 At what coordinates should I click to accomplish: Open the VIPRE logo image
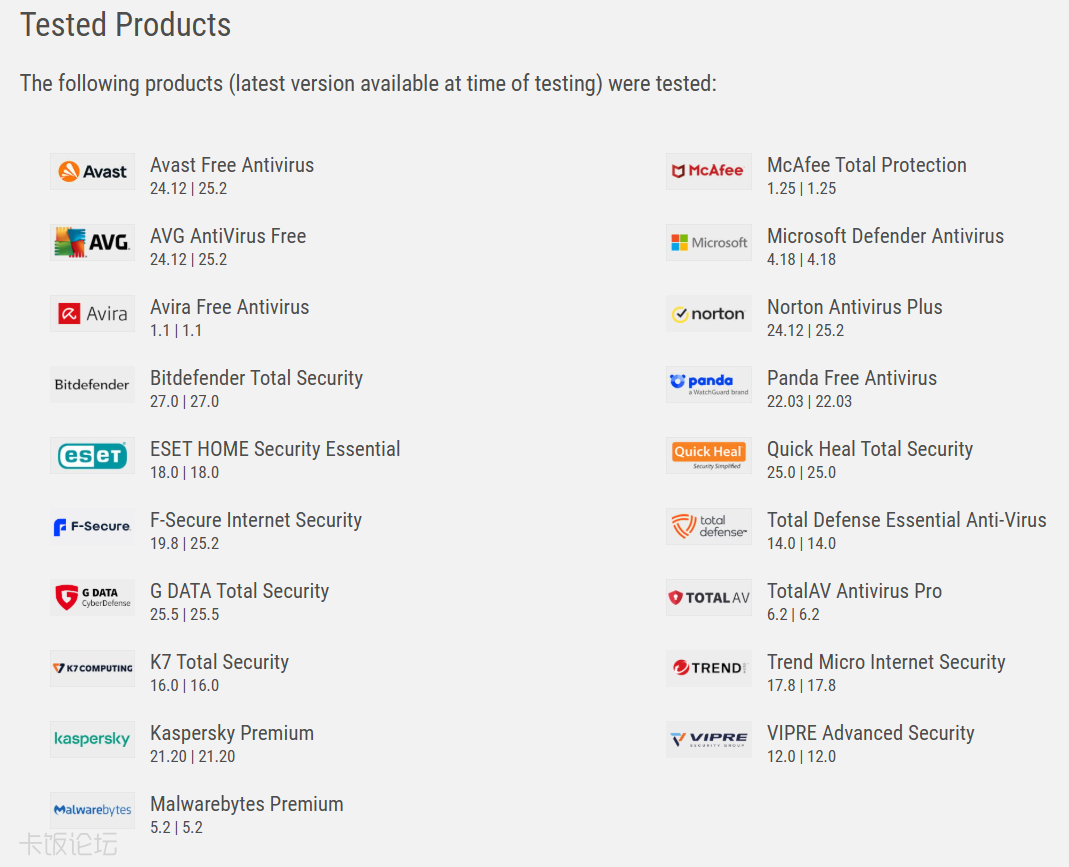(x=708, y=740)
